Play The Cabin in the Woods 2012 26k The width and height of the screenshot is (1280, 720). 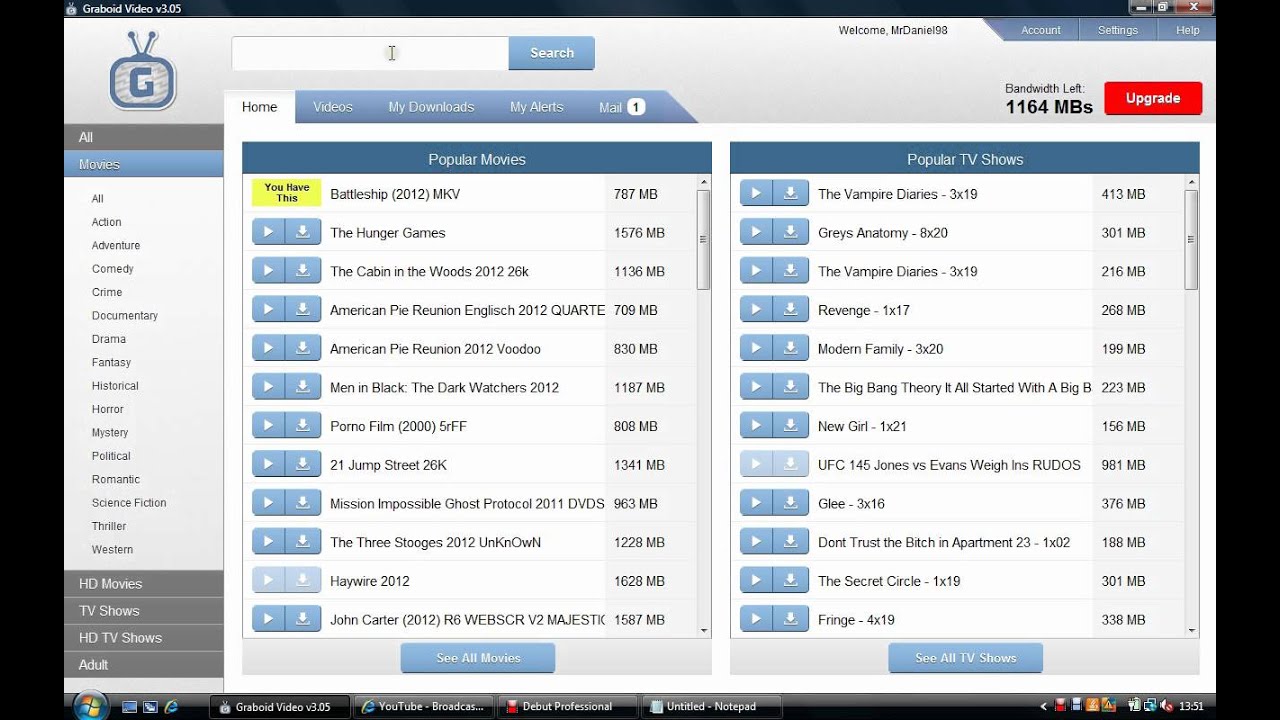pyautogui.click(x=268, y=271)
